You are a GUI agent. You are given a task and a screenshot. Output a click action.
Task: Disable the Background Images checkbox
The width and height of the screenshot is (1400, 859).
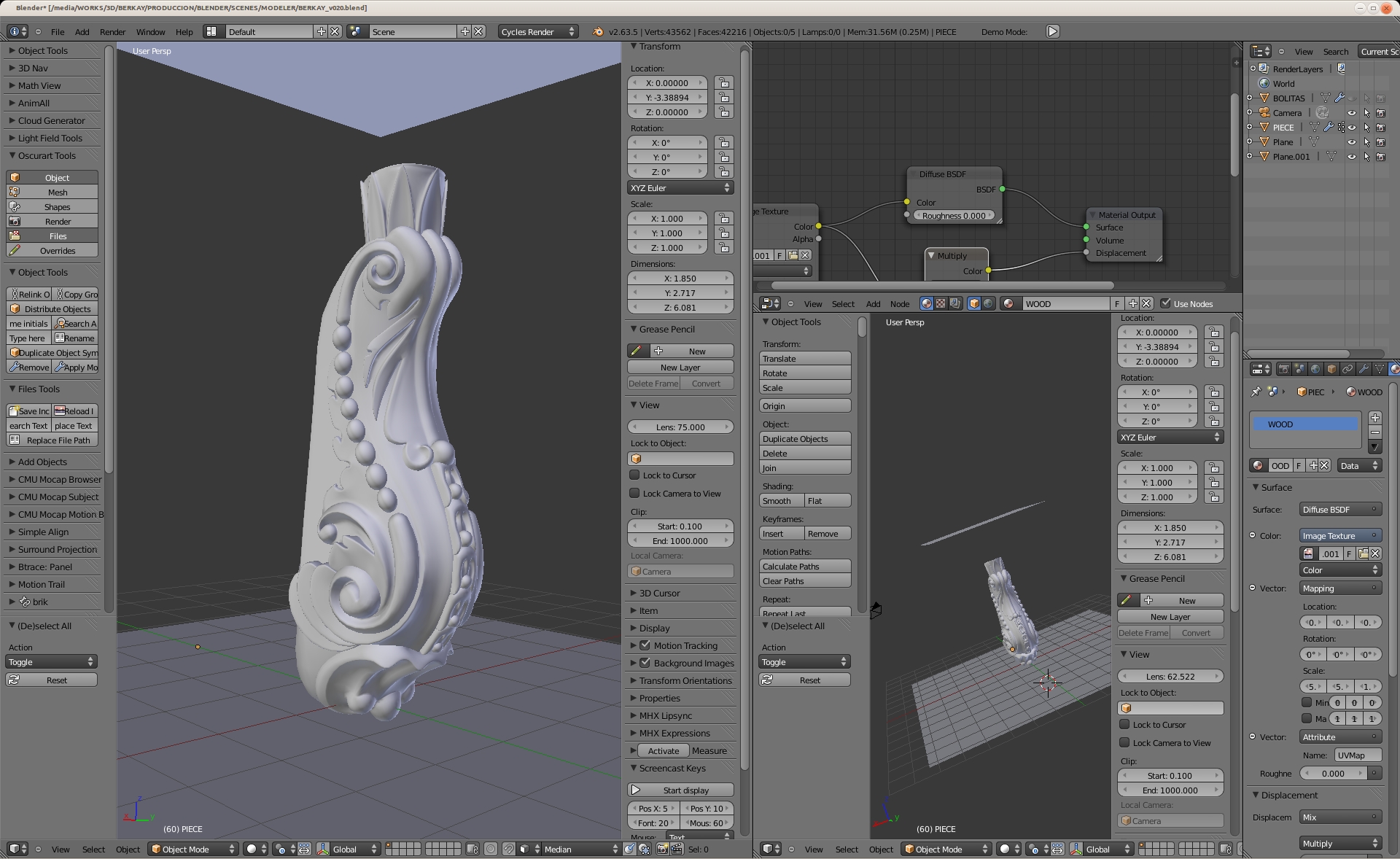(x=645, y=663)
